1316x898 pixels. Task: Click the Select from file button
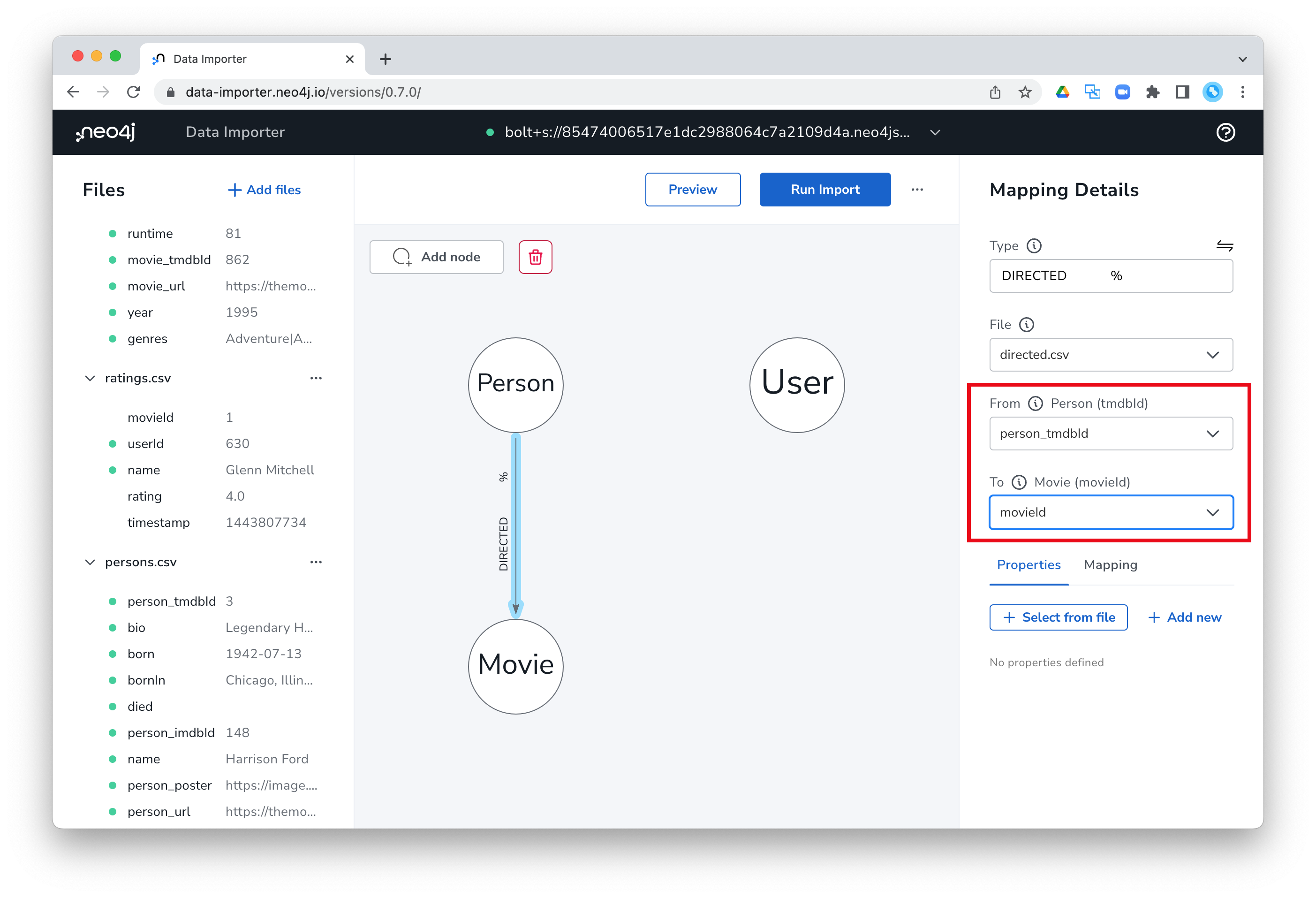tap(1057, 616)
